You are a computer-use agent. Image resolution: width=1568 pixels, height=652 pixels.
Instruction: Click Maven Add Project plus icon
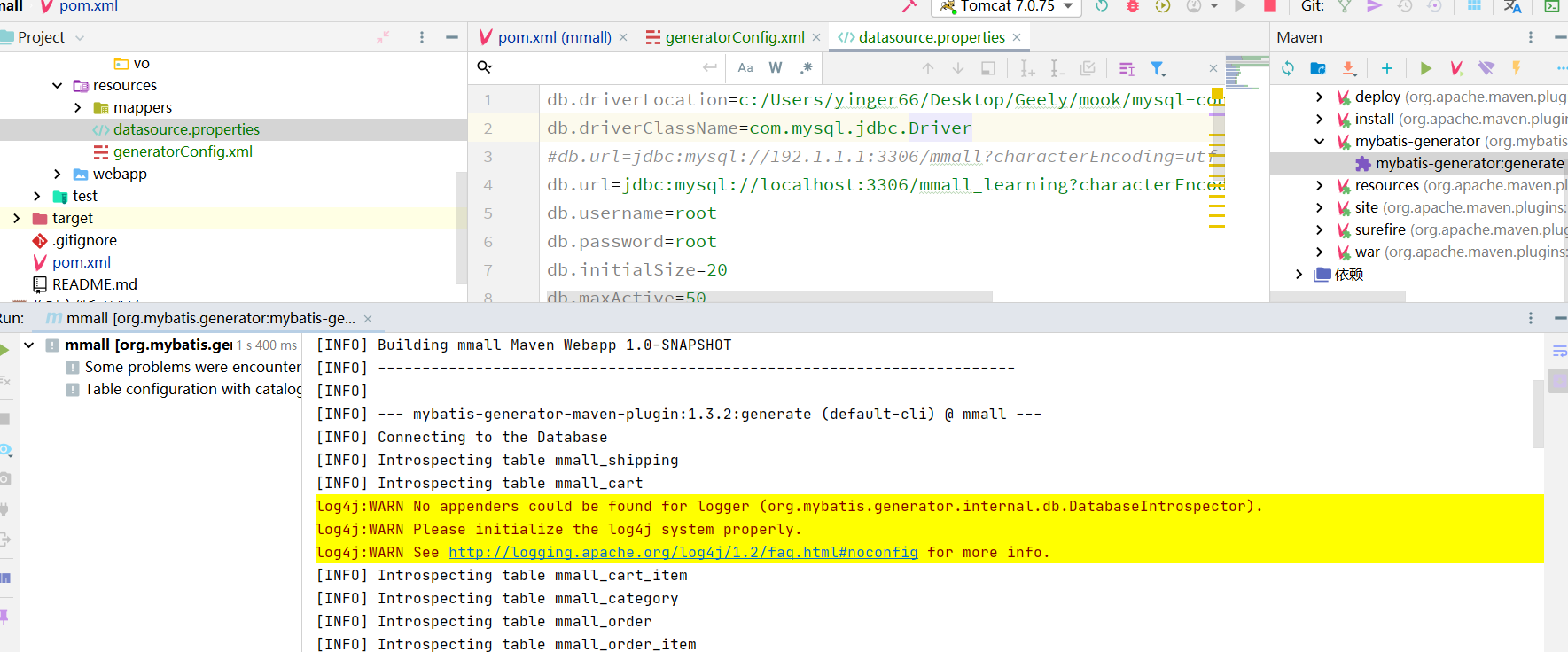[x=1387, y=68]
